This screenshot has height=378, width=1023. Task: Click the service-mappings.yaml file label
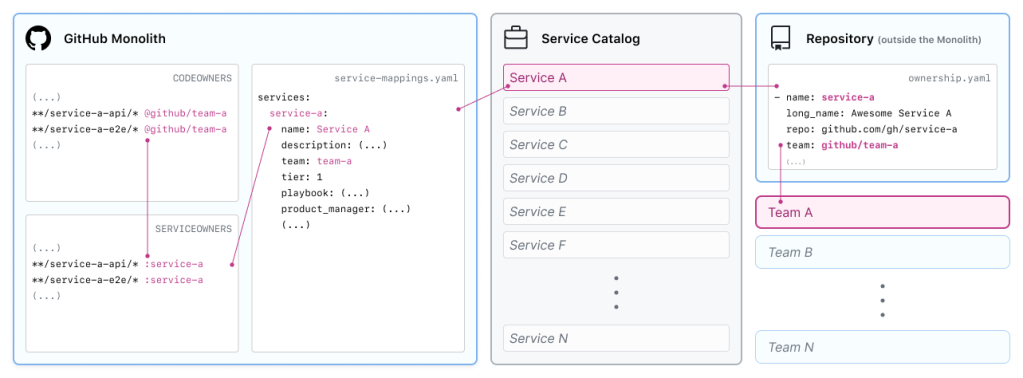(396, 78)
